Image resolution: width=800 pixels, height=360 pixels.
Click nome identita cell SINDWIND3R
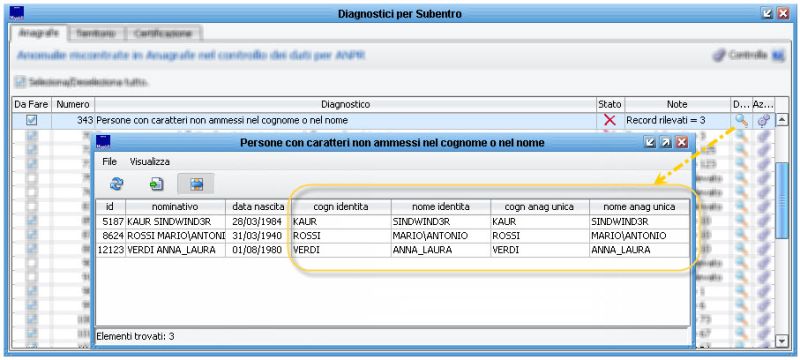tap(441, 222)
